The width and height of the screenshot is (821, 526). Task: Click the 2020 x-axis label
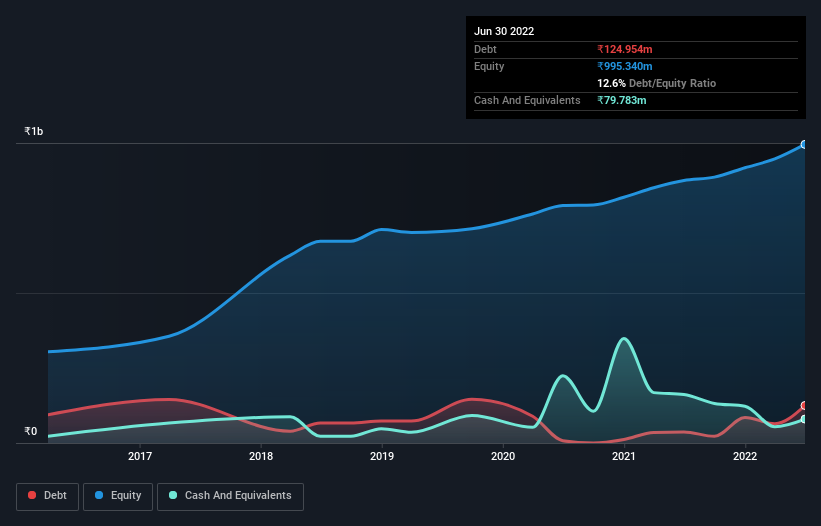pos(503,456)
